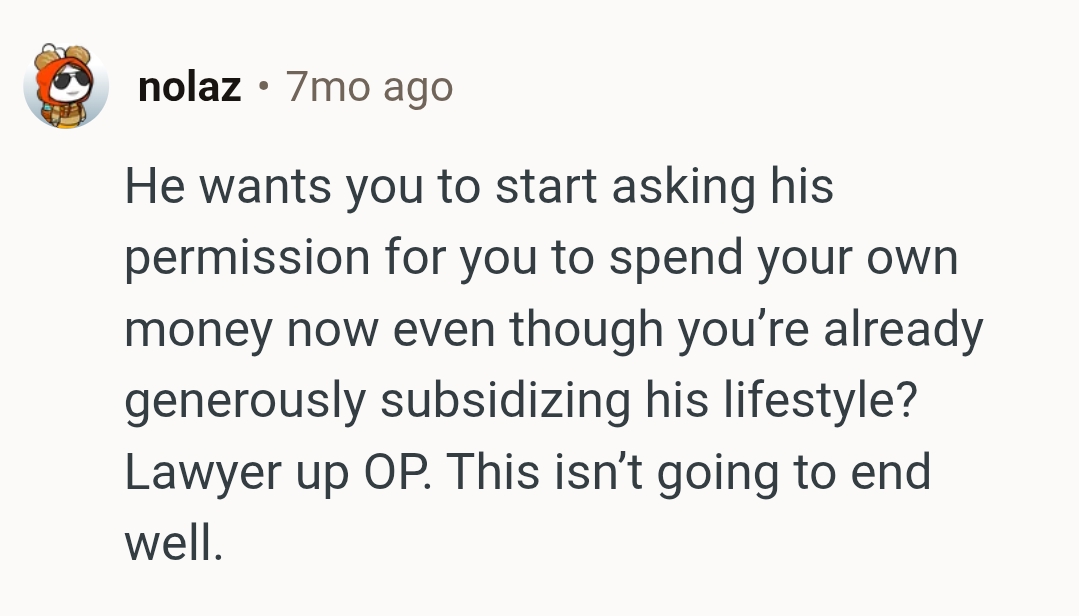Click the word "already" in the comment

(903, 329)
